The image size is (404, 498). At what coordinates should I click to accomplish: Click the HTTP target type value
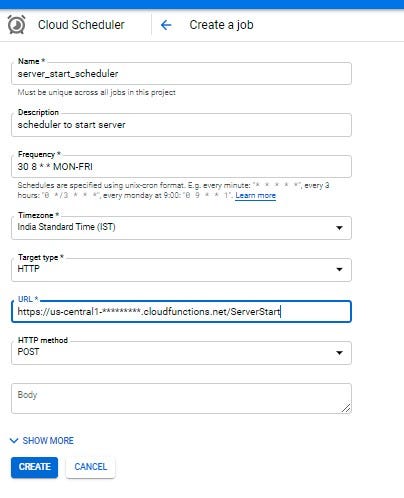(29, 269)
